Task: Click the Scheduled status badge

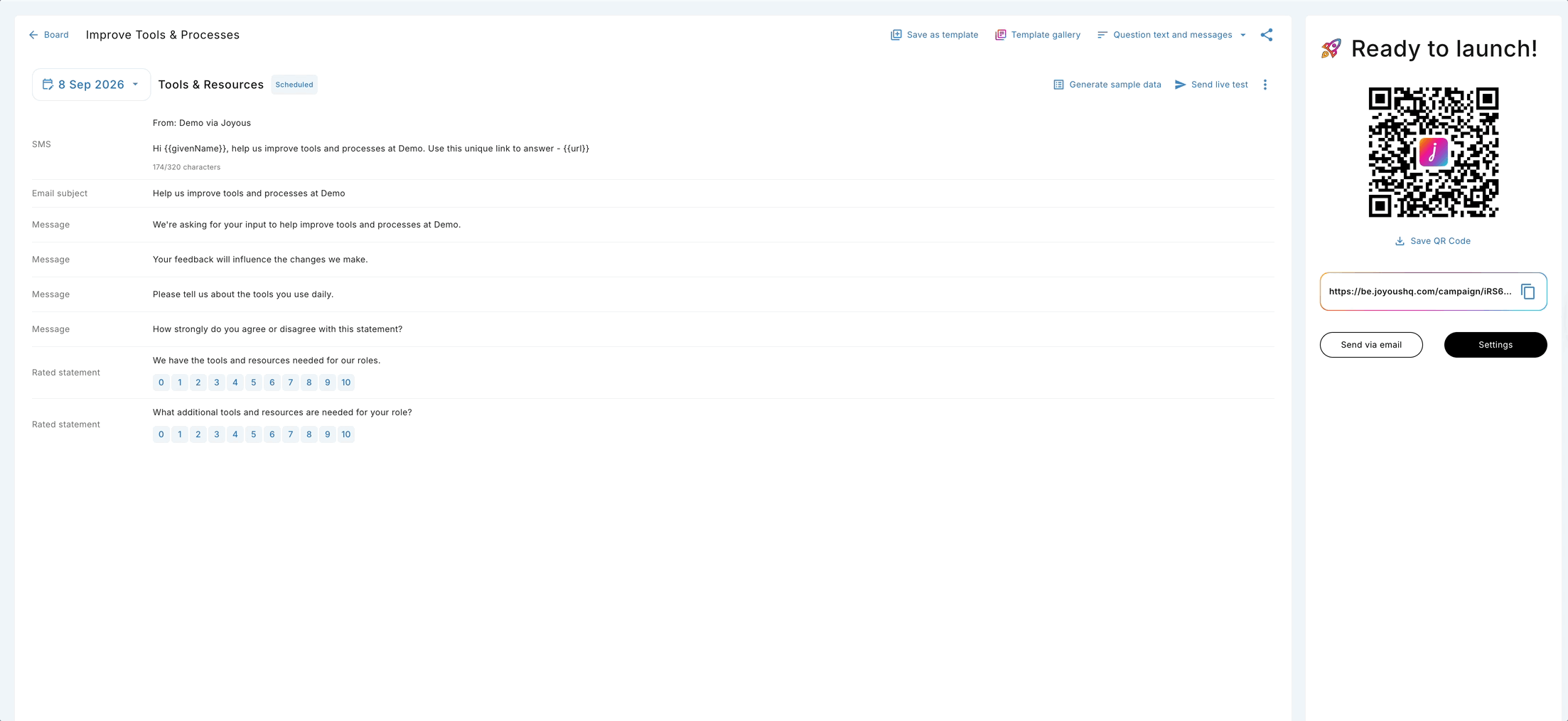Action: coord(294,85)
